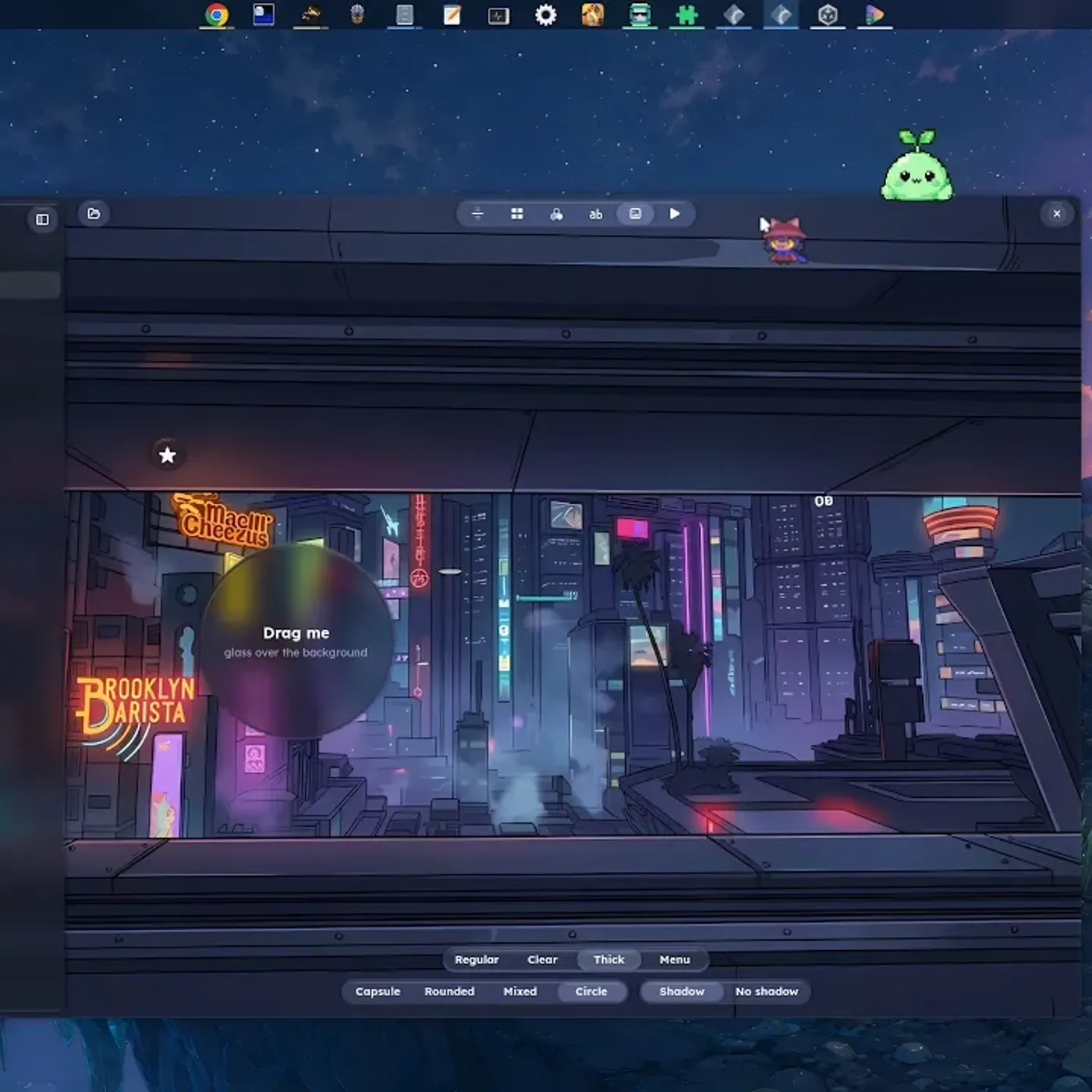Open the folder icon button
The image size is (1092, 1092).
[94, 214]
